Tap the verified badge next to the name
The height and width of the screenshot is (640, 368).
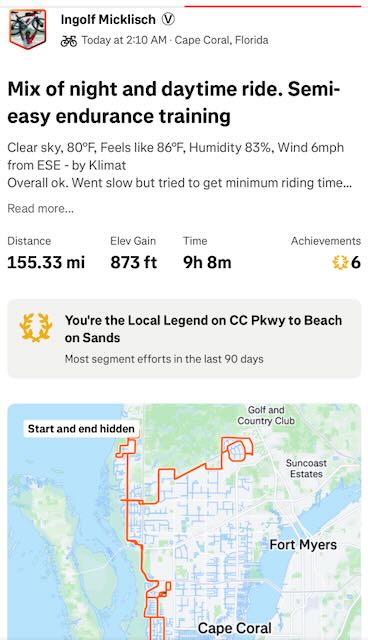[x=168, y=19]
